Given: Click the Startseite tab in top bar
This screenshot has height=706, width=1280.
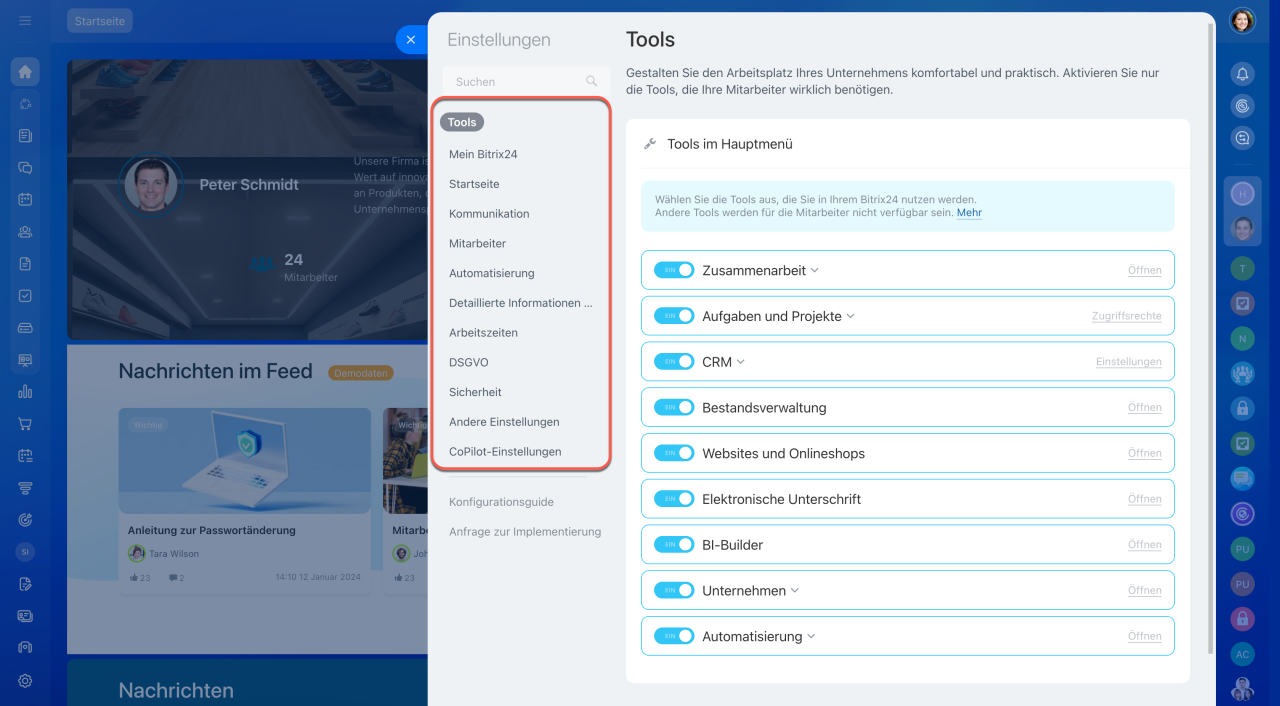Looking at the screenshot, I should point(100,21).
